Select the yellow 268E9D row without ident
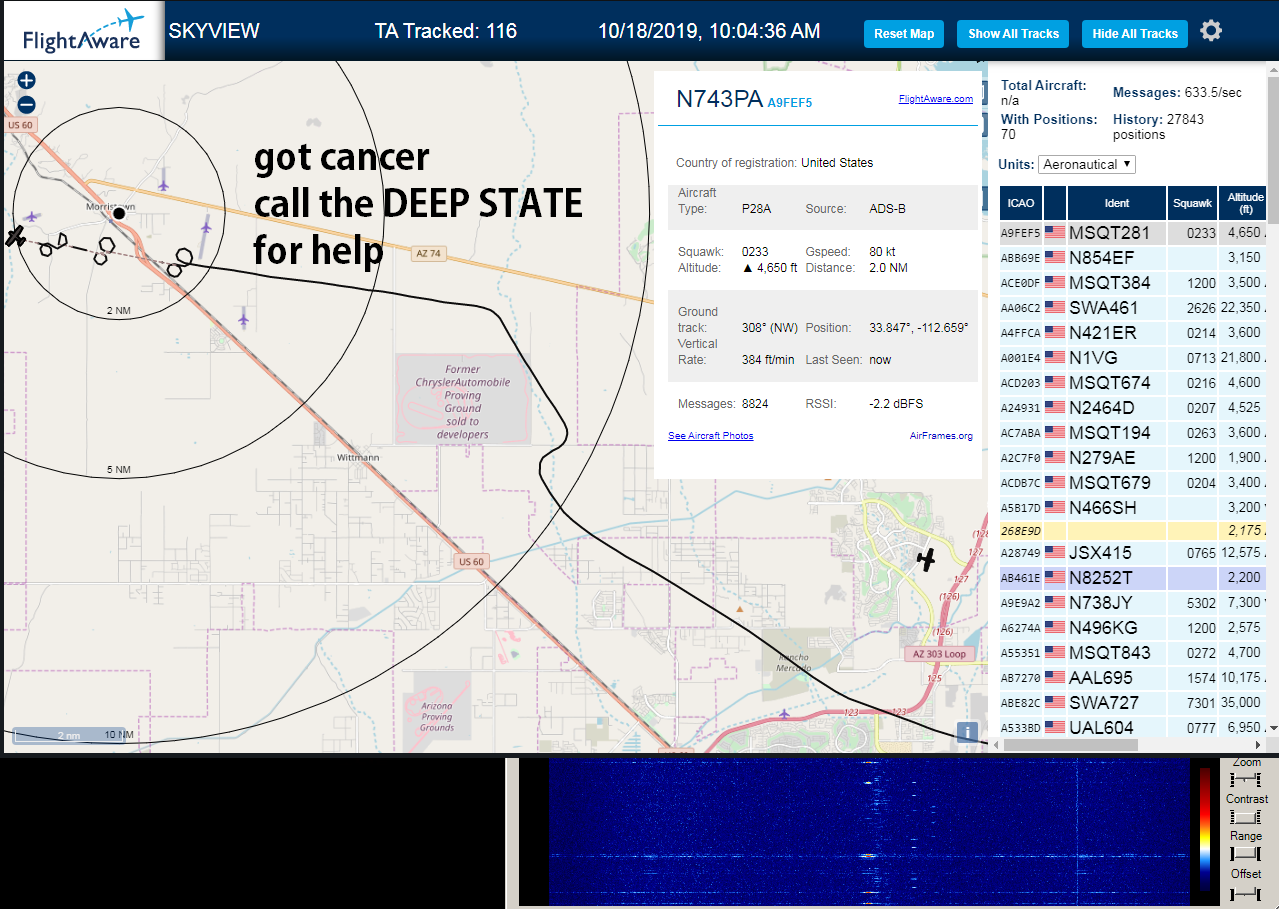1279x909 pixels. point(1133,531)
